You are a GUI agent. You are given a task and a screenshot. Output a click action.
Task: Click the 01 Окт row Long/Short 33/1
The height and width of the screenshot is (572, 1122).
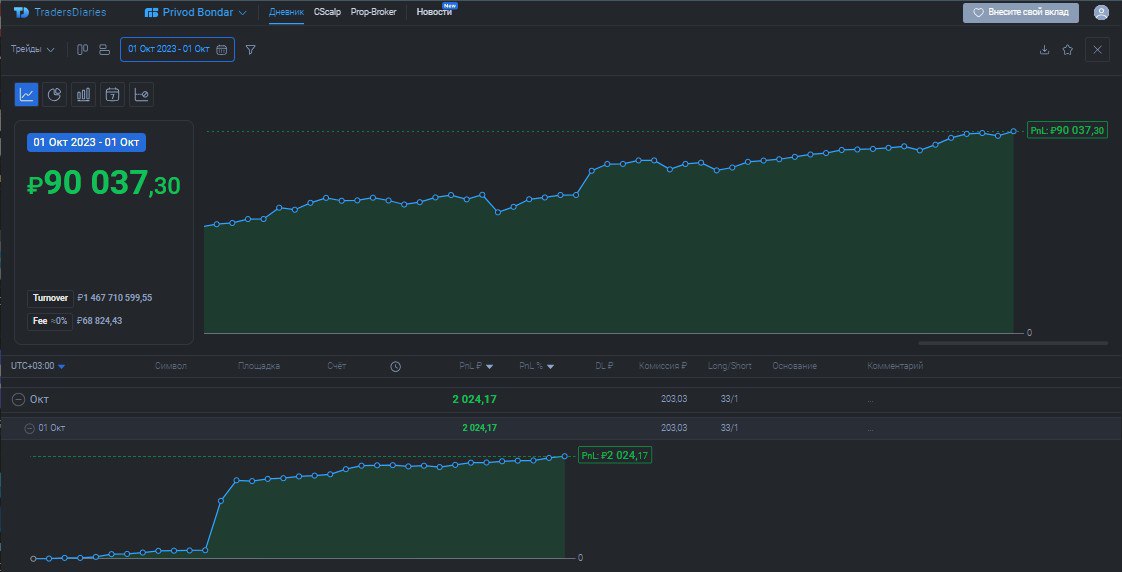coord(729,428)
